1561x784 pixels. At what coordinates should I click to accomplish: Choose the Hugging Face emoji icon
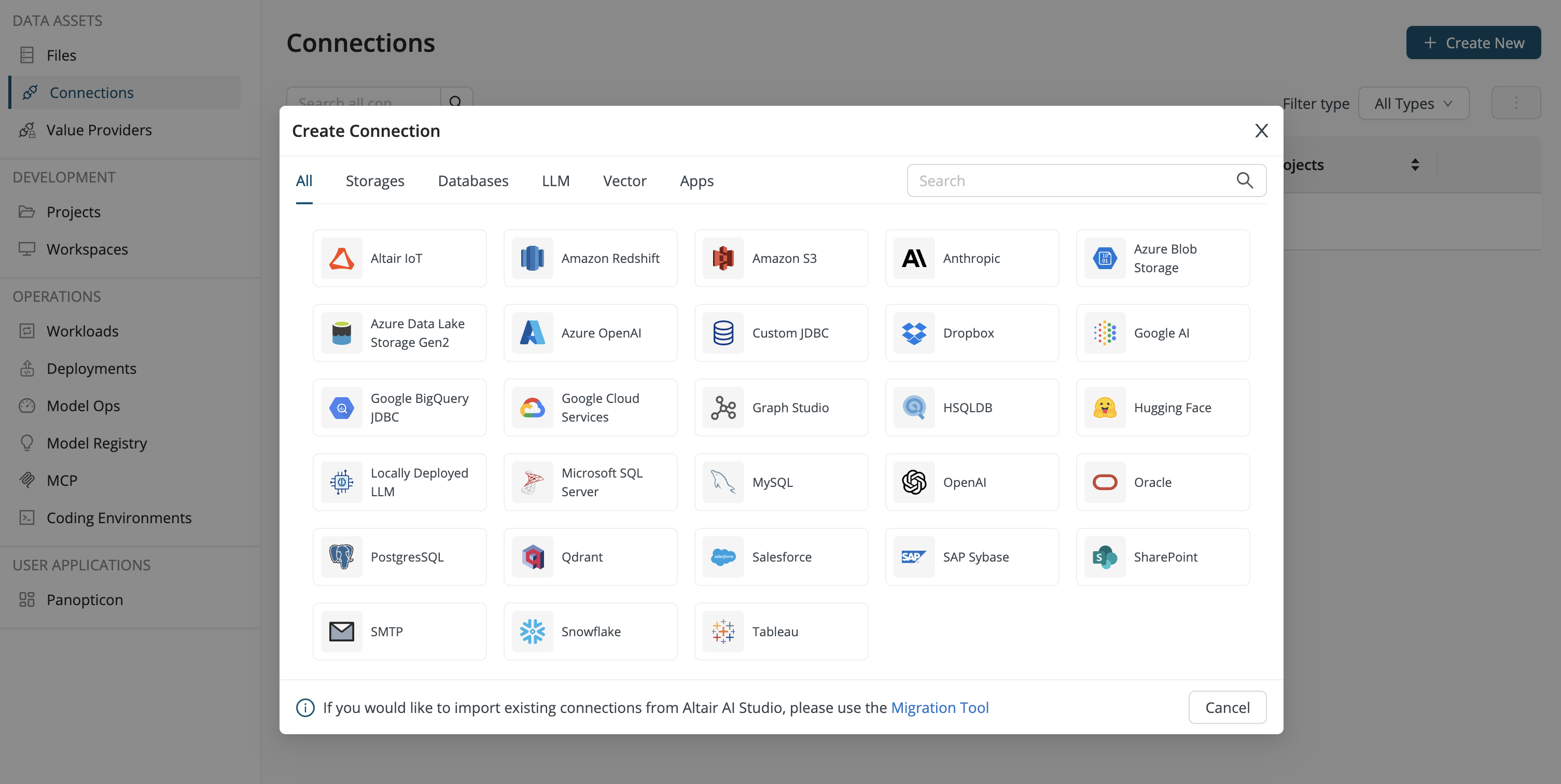1105,407
